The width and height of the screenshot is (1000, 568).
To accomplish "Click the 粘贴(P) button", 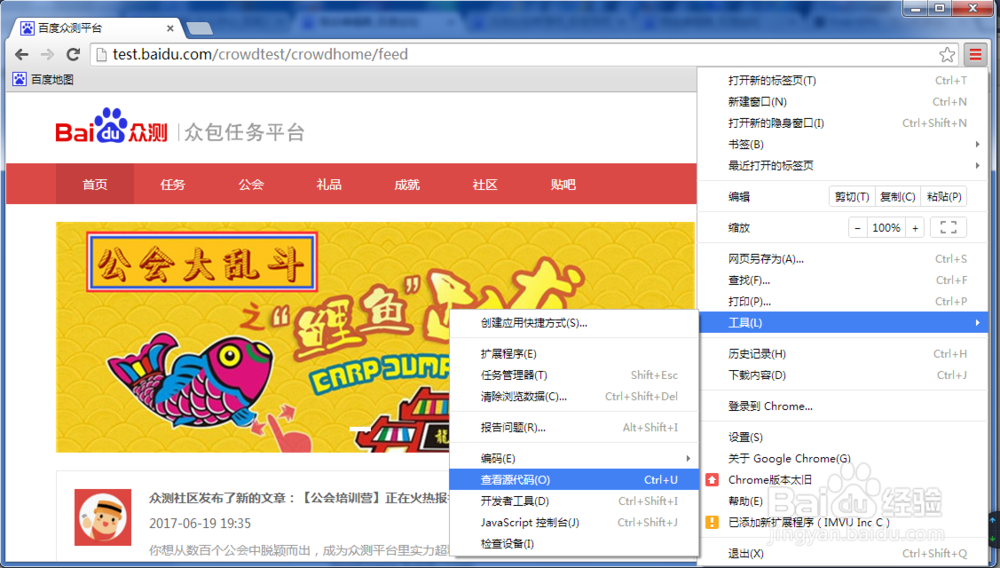I will coord(944,197).
